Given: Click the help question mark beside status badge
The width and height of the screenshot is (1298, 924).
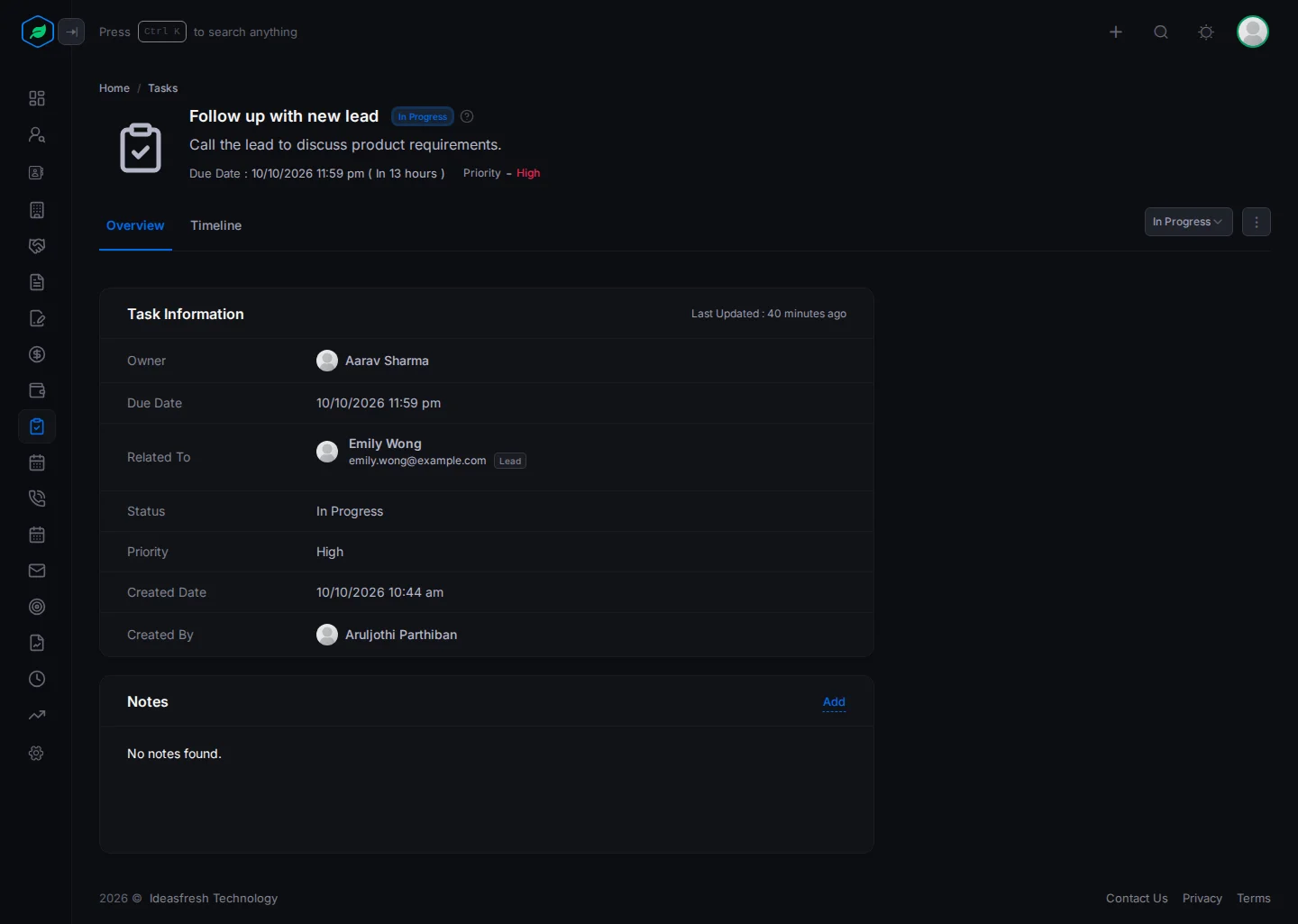Looking at the screenshot, I should 467,116.
